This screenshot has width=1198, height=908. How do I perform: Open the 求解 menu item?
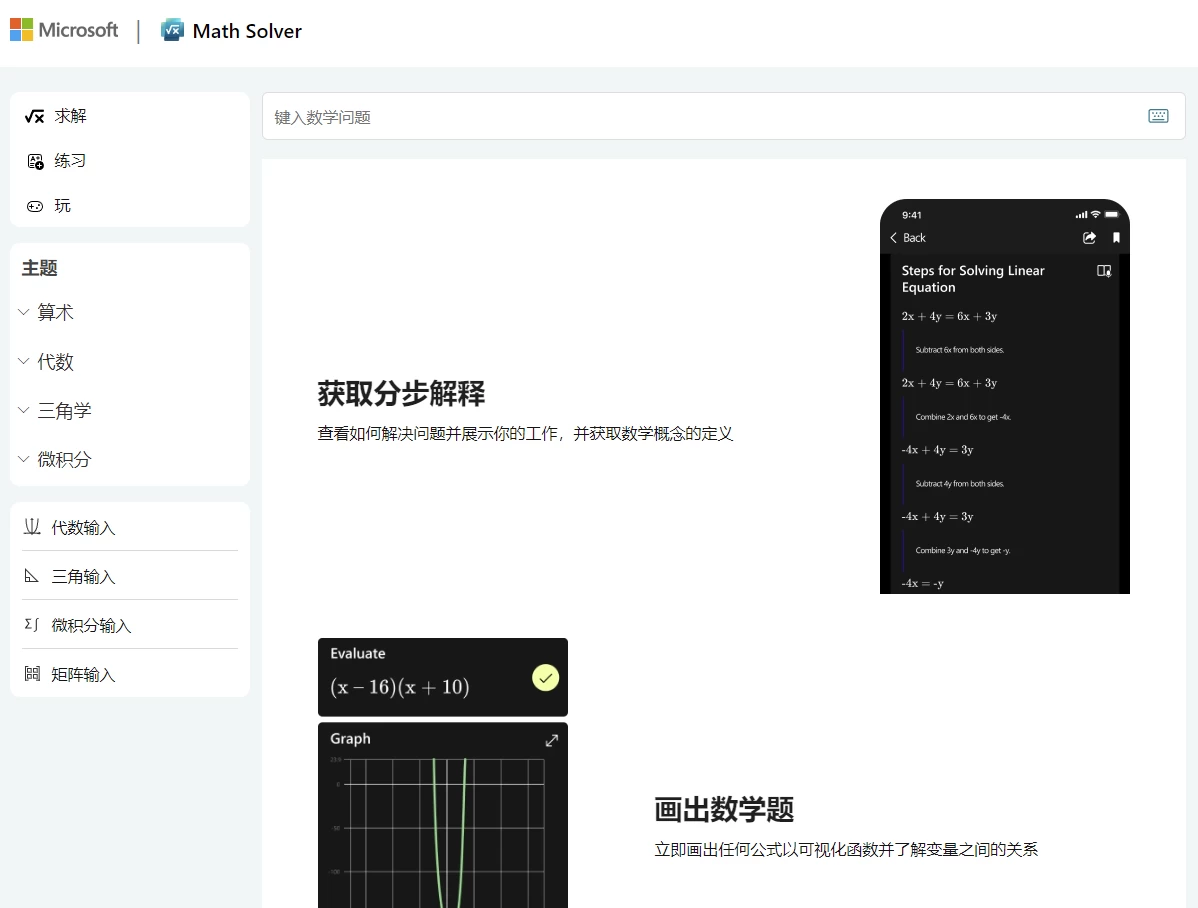(70, 116)
